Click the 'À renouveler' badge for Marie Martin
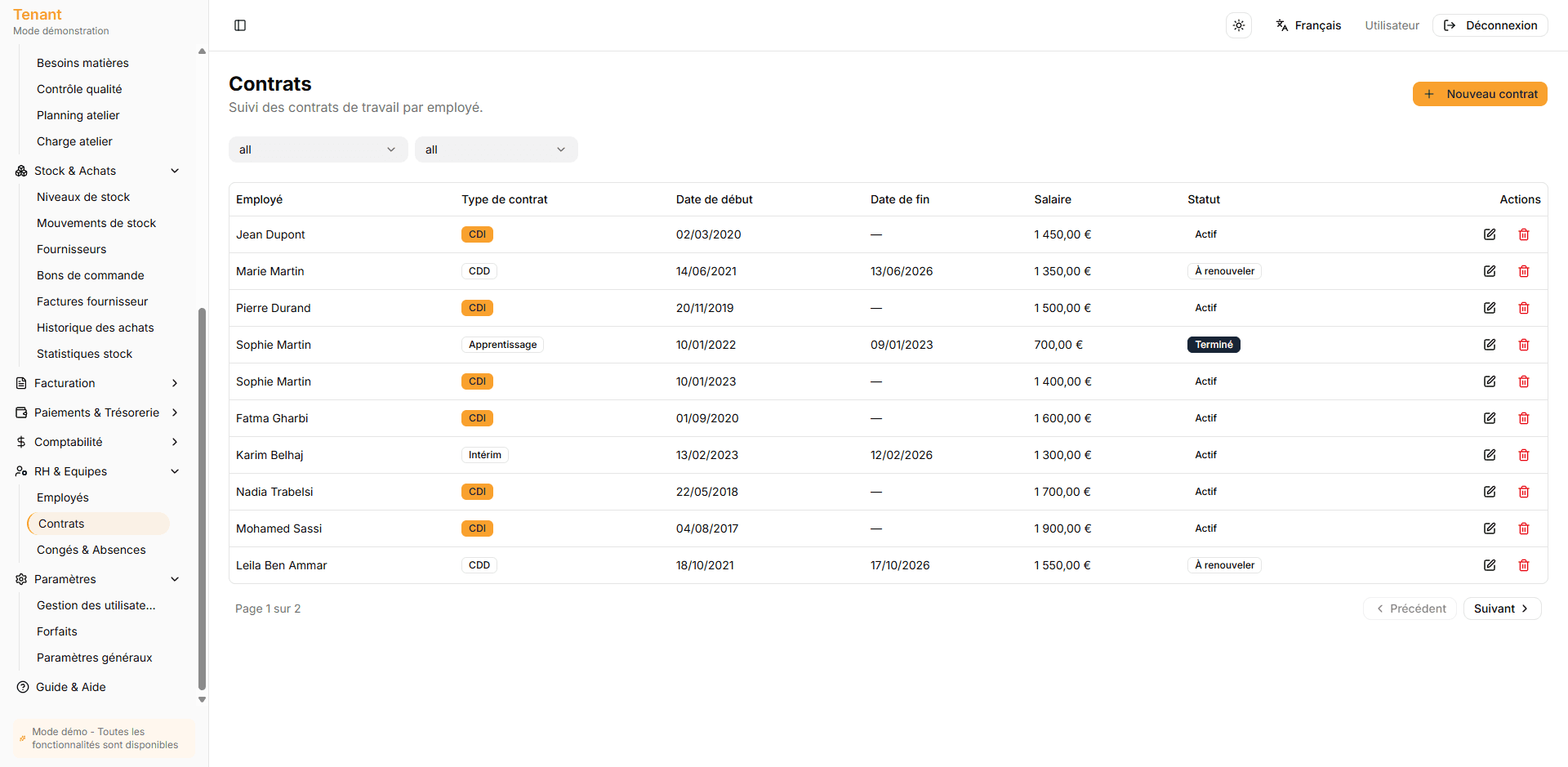The width and height of the screenshot is (1568, 767). pyautogui.click(x=1224, y=271)
